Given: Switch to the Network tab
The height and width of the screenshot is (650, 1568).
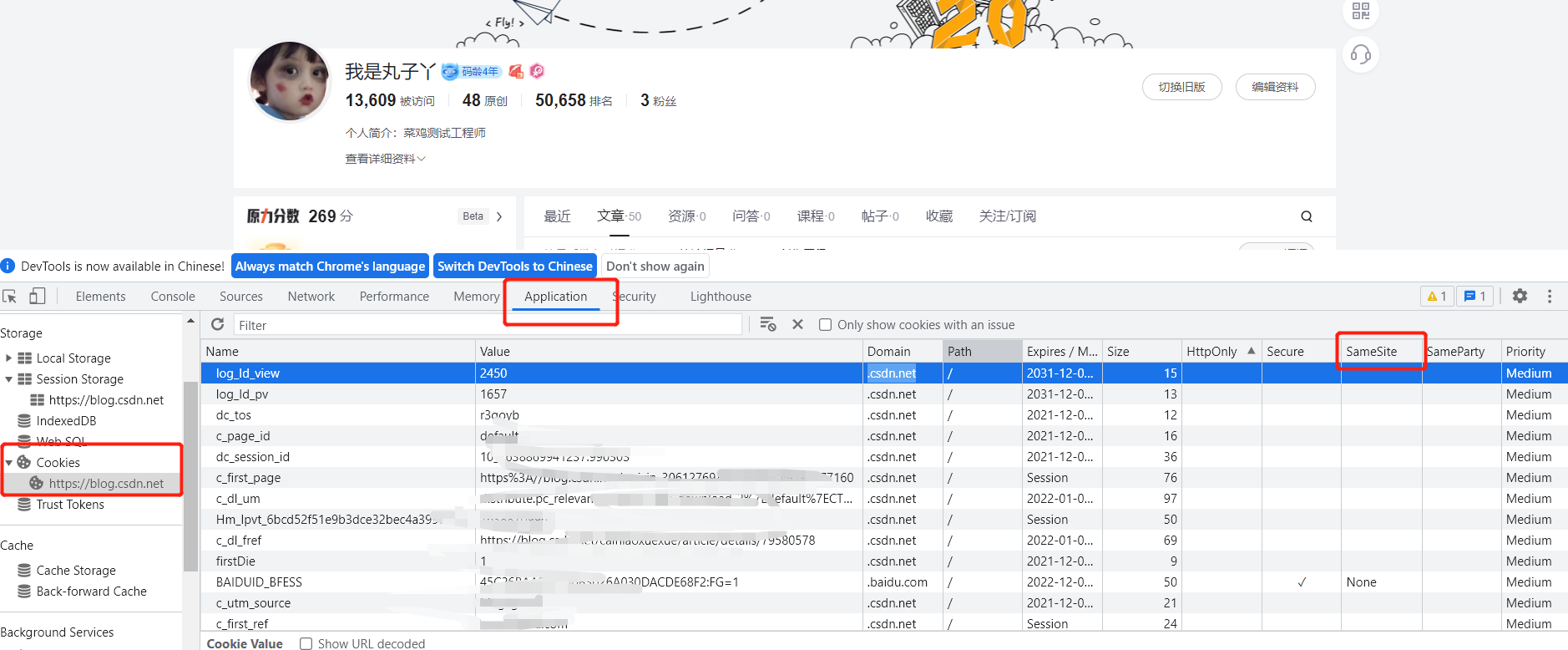Looking at the screenshot, I should click(311, 297).
